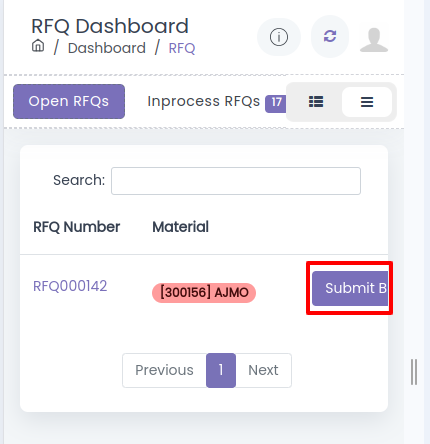Go to Next page
The height and width of the screenshot is (444, 430).
point(263,370)
